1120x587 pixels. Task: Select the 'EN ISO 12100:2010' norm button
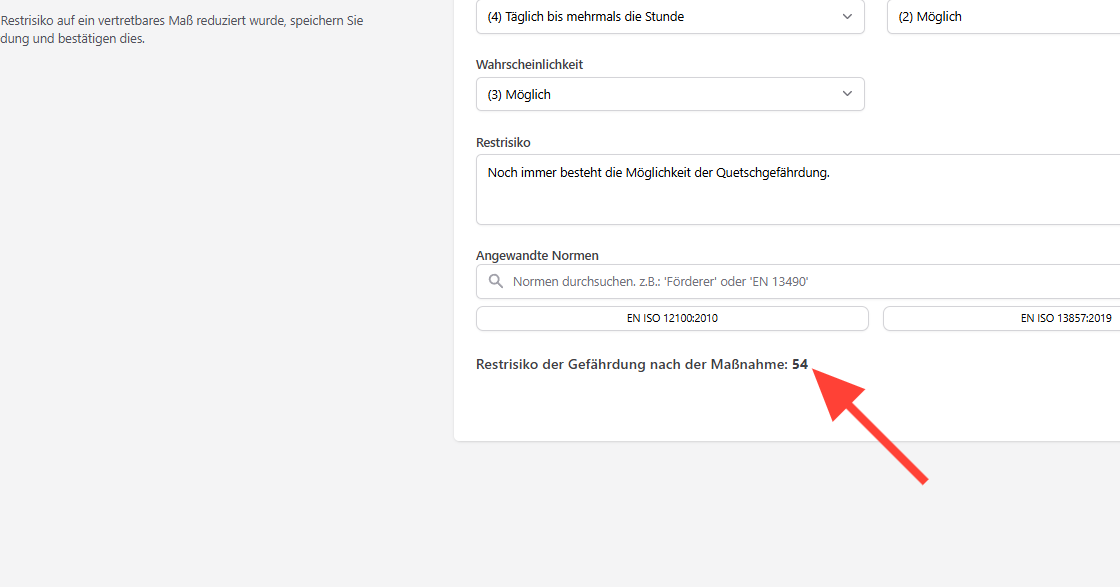point(672,318)
